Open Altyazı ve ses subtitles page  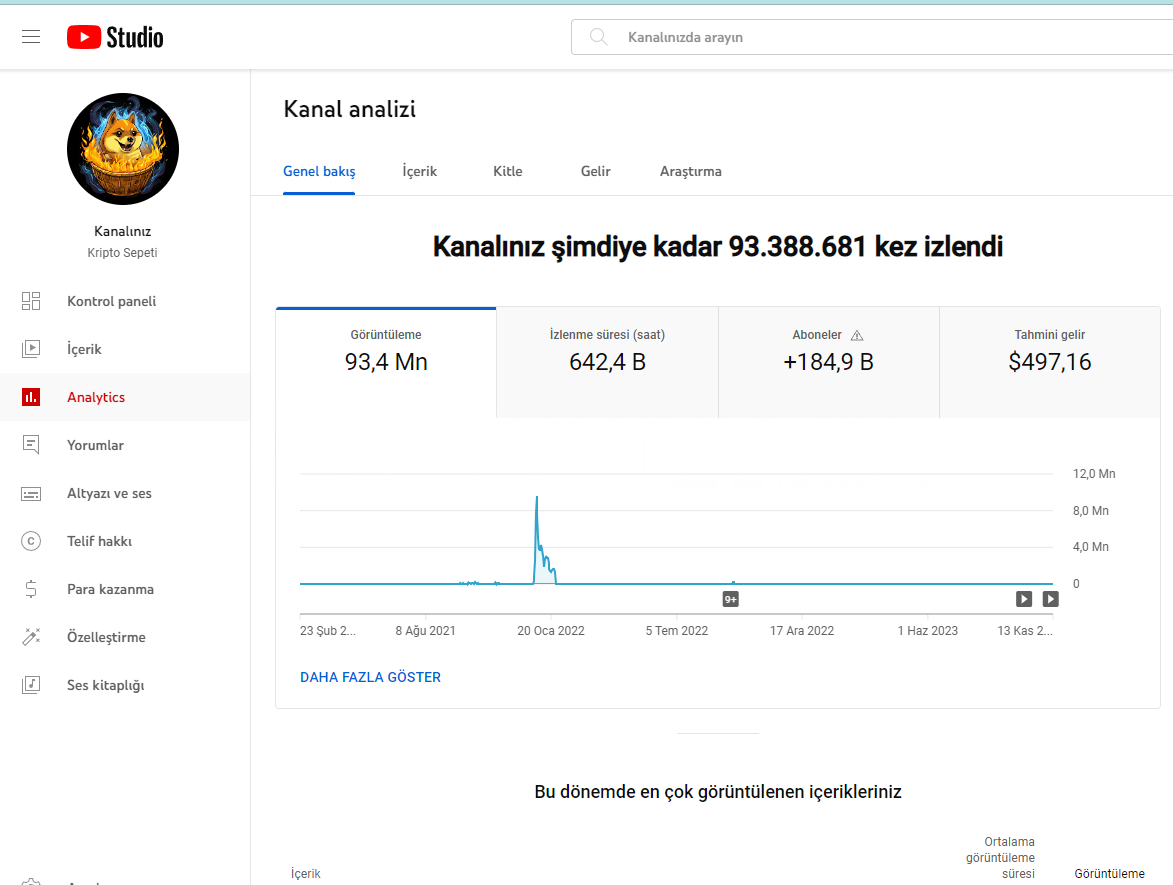click(108, 493)
